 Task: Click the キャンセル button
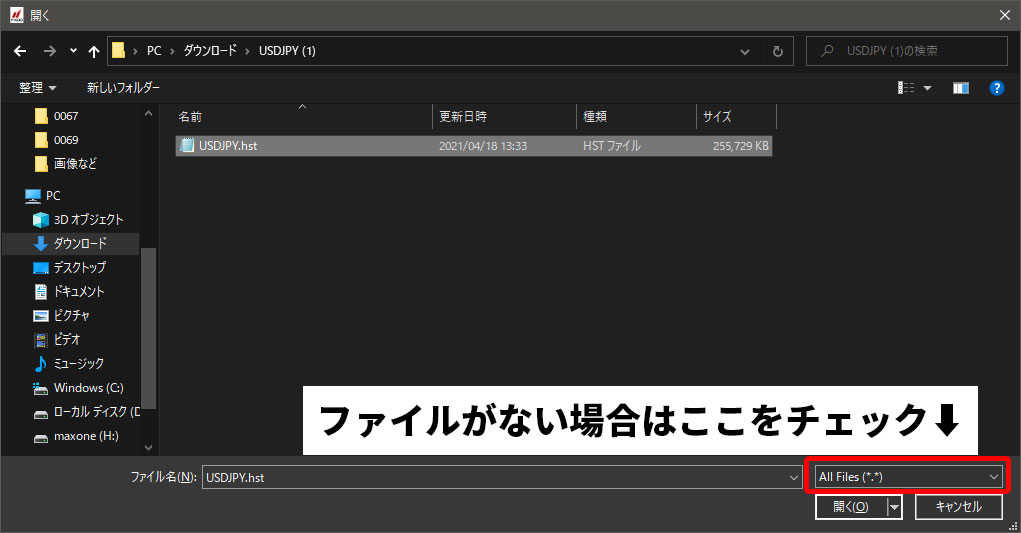(958, 507)
